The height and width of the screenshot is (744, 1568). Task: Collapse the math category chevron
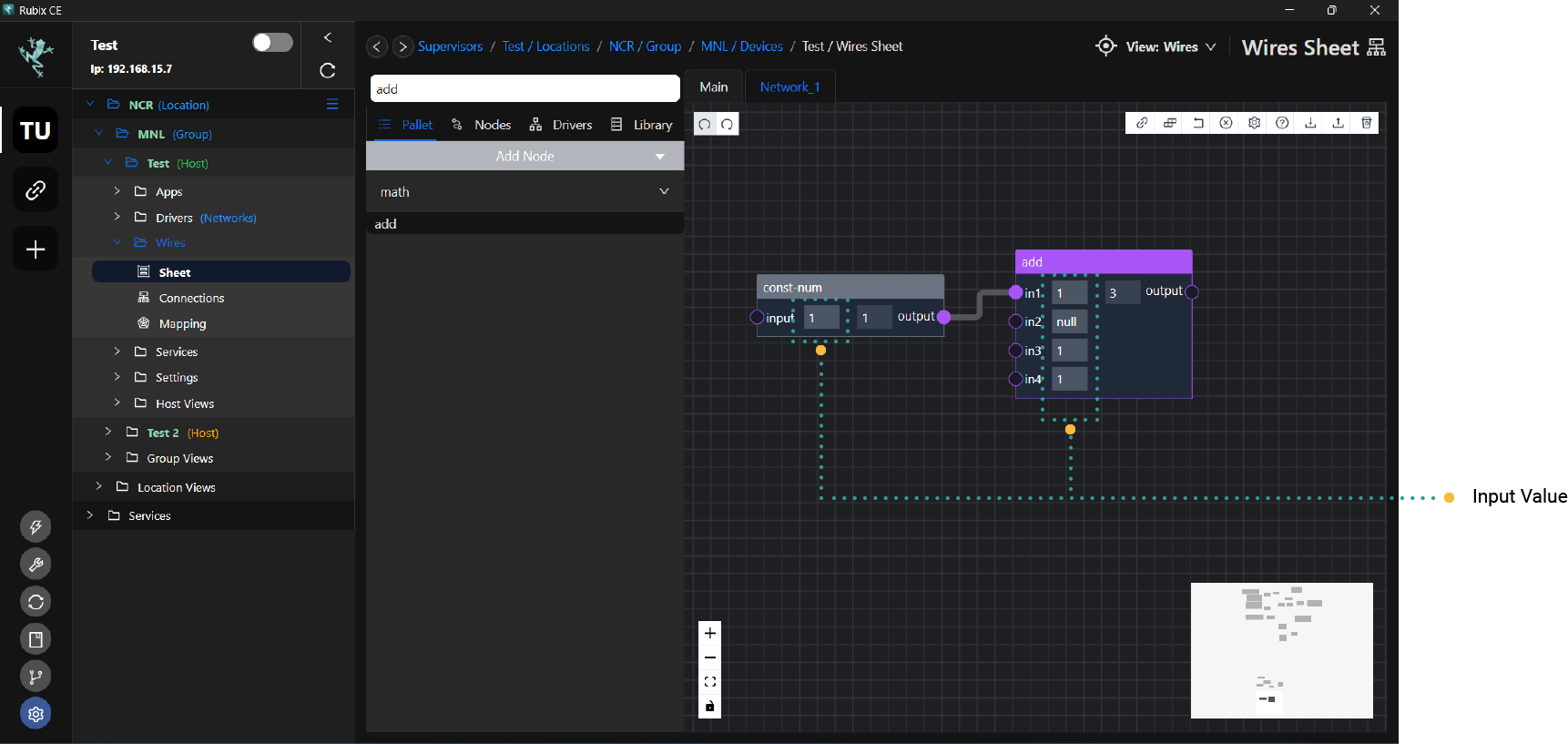pyautogui.click(x=664, y=191)
